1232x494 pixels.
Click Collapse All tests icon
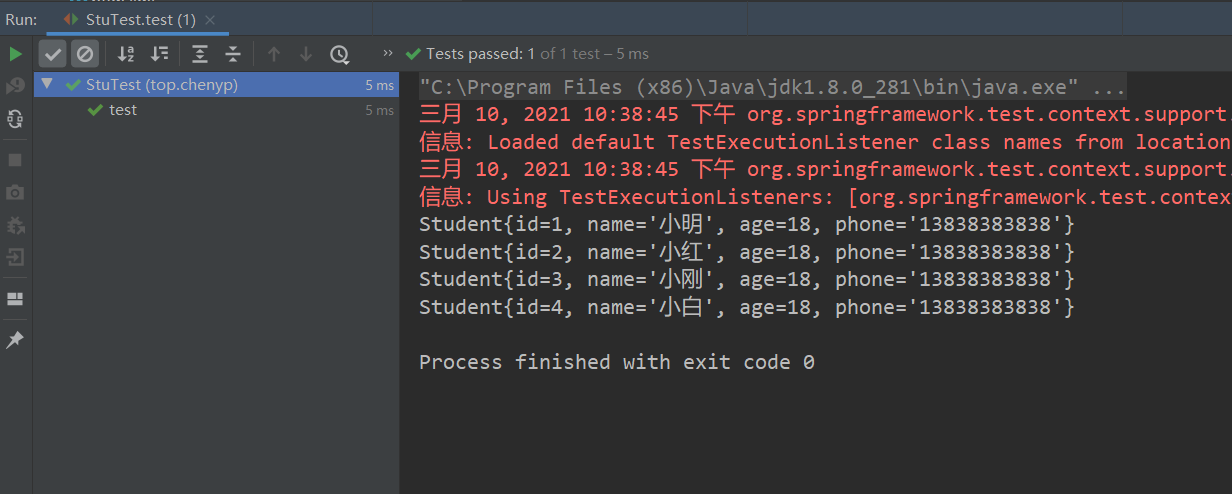(232, 54)
